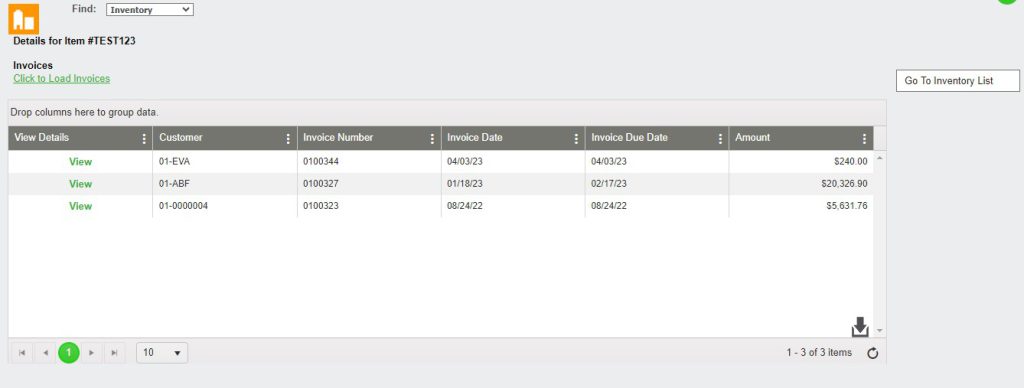View details for invoice 0100323
Screen dimensions: 1024x388
[80, 206]
